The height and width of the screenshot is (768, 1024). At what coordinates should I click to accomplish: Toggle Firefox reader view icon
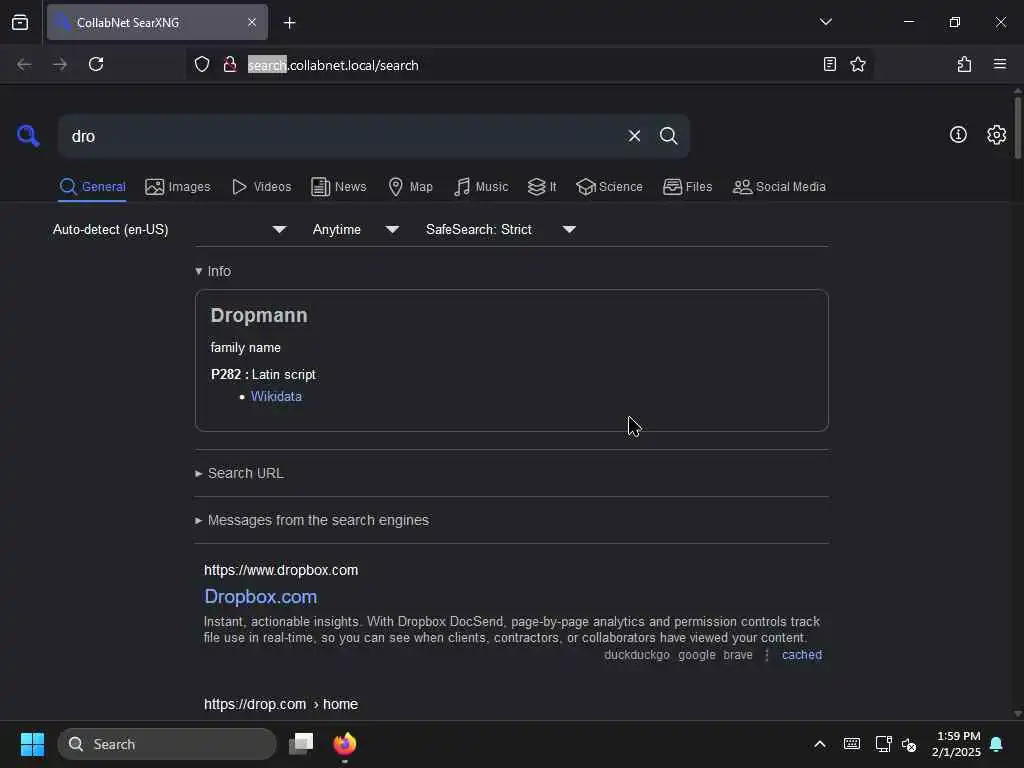pos(829,64)
